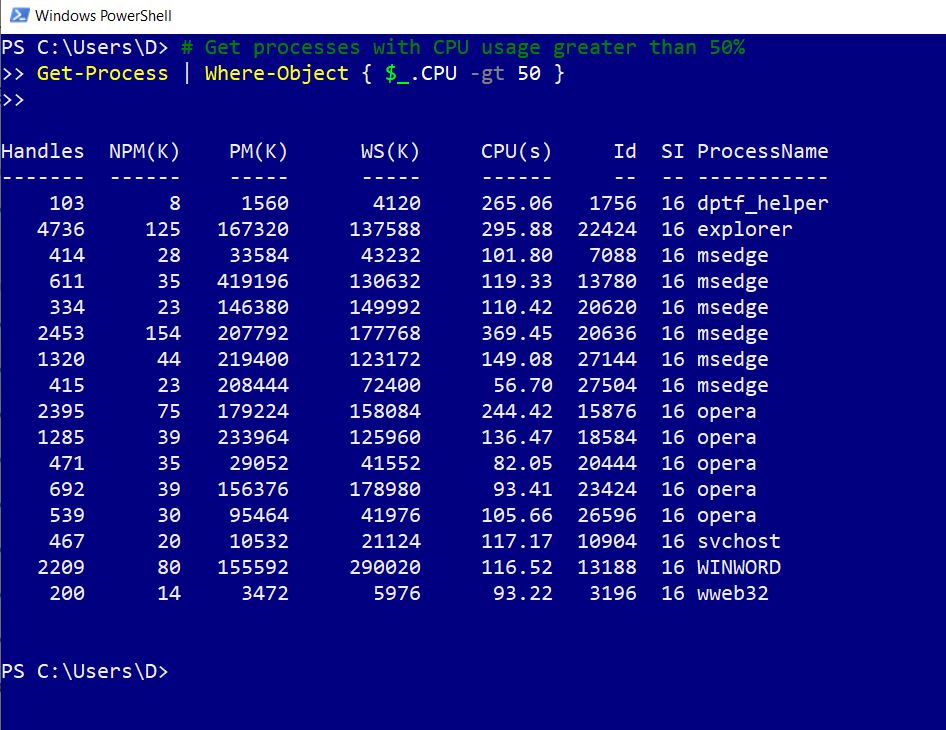Click the PM(K) value 419196

252,282
